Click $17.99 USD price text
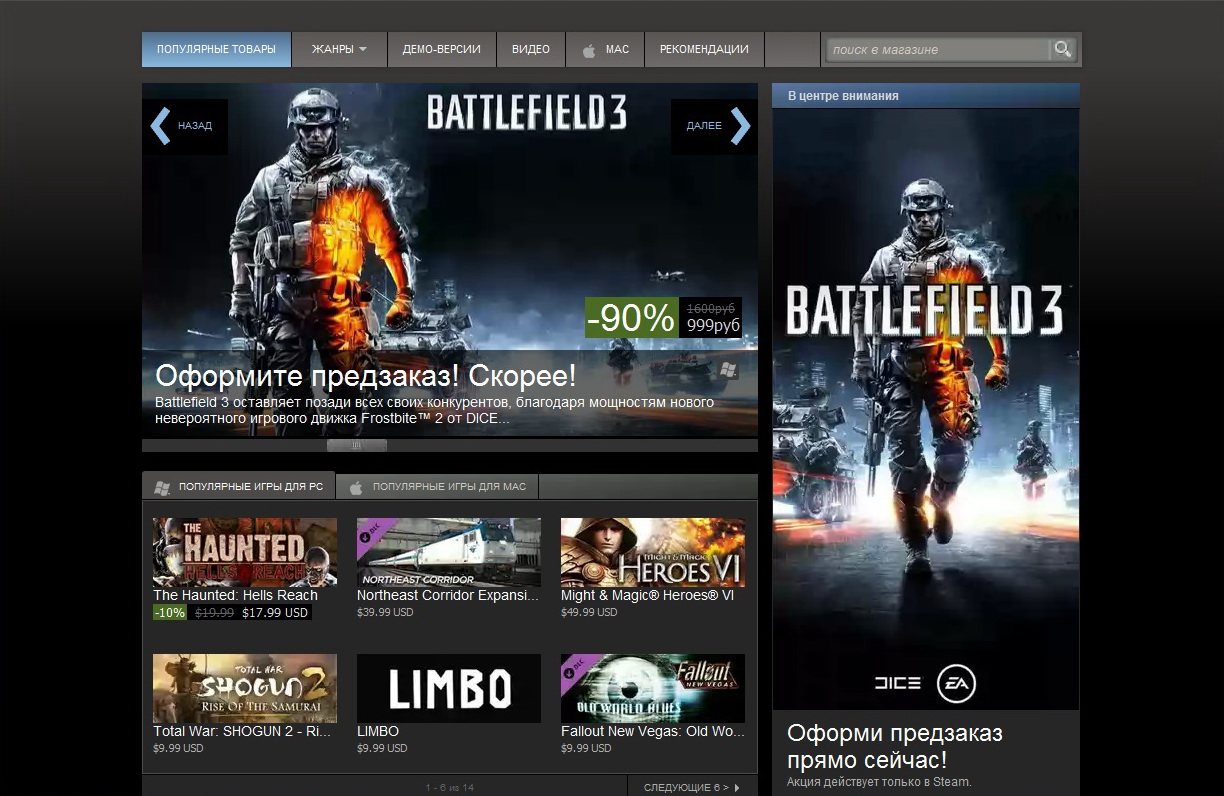The width and height of the screenshot is (1224, 796). (275, 612)
